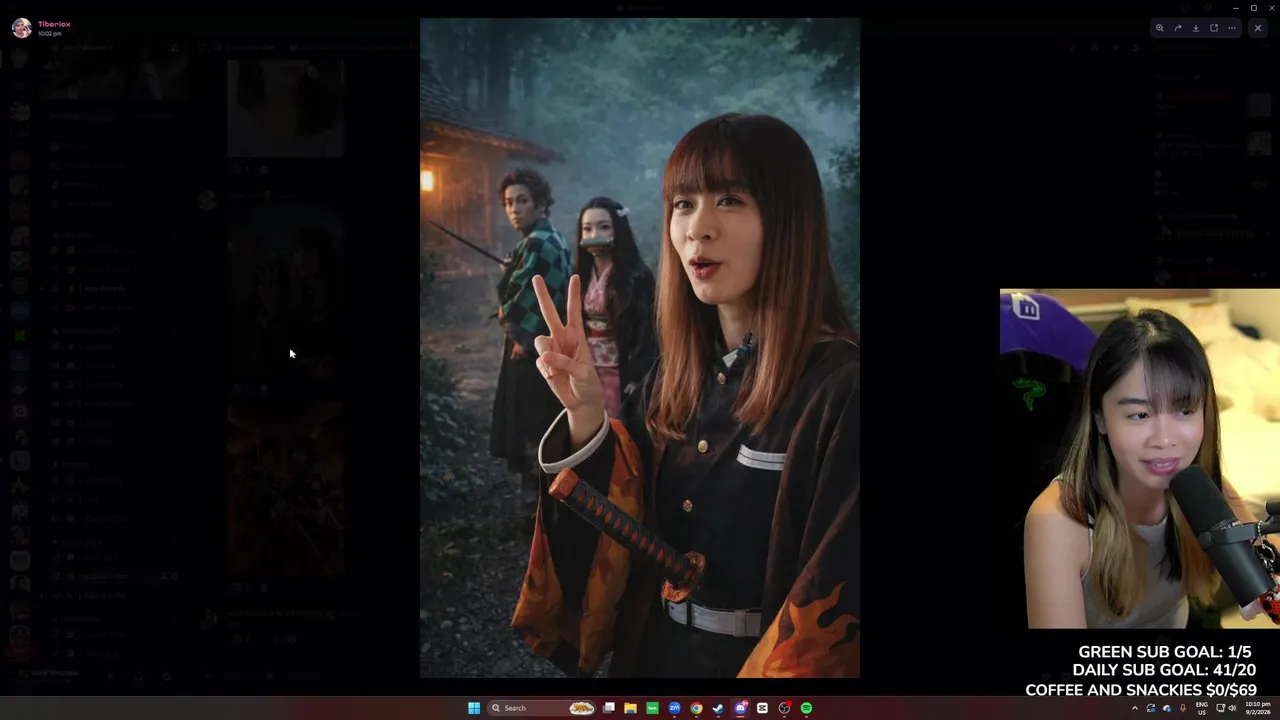Viewport: 1280px width, 720px height.
Task: Focus the taskbar Search box
Action: click(x=541, y=708)
